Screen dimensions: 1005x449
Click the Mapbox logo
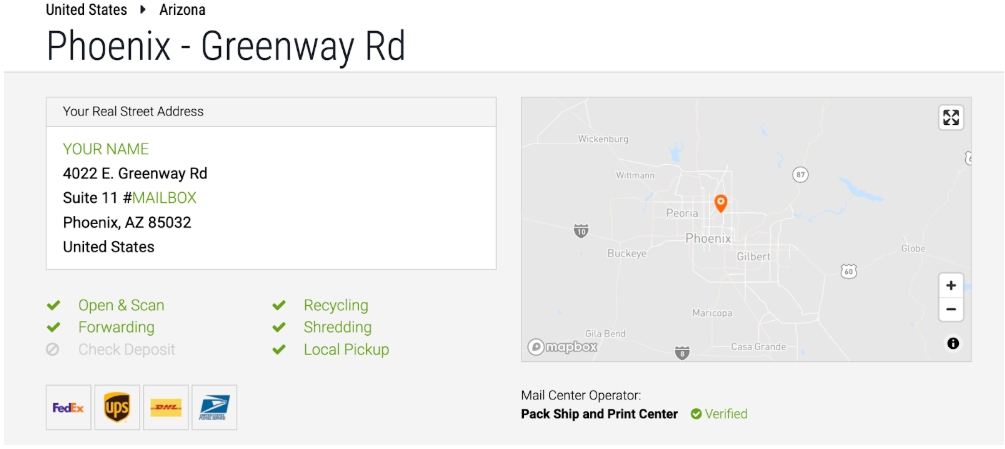[562, 347]
